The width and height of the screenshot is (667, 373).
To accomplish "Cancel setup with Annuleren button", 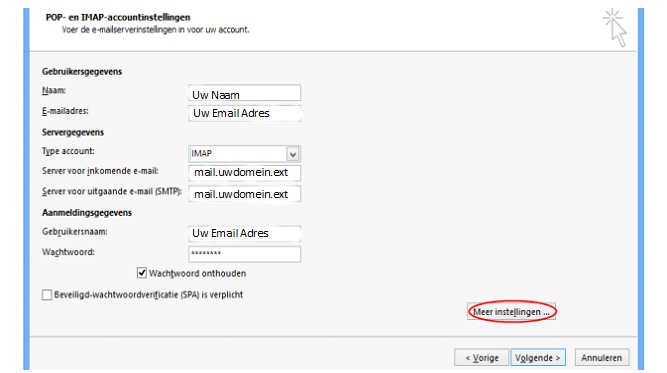I will click(602, 358).
